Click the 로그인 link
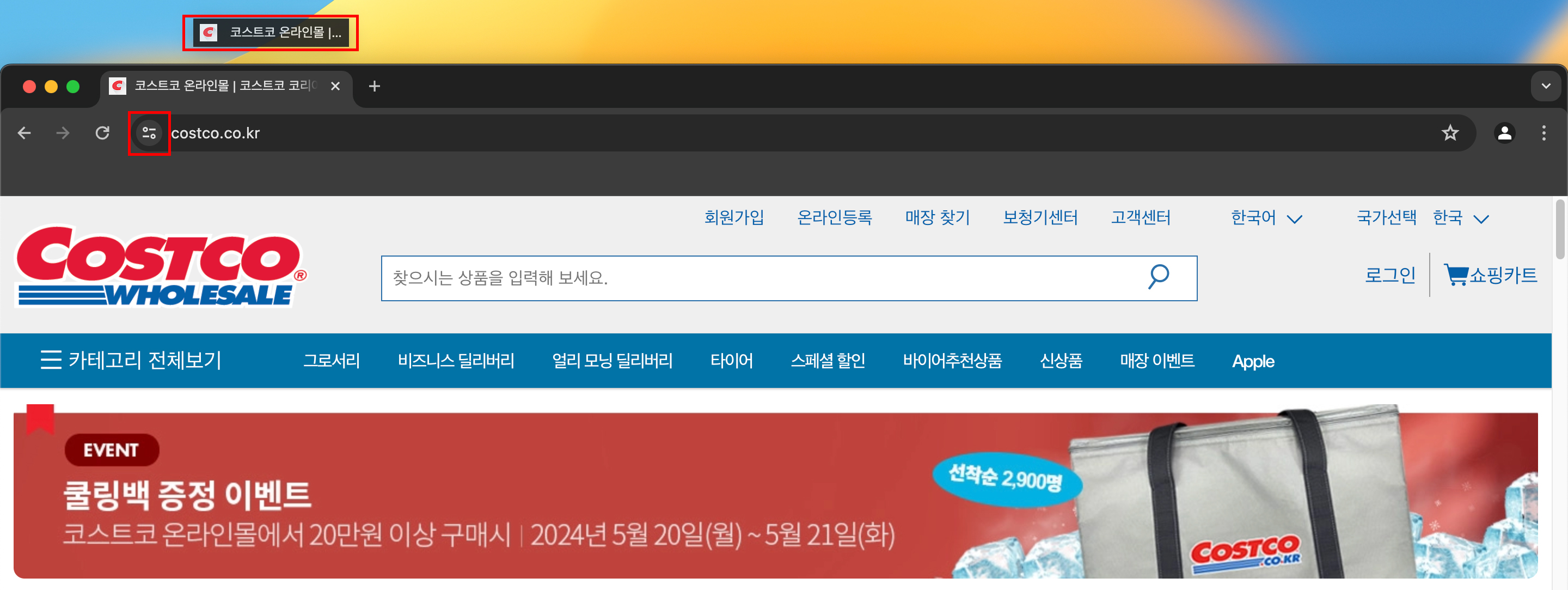 (1391, 275)
